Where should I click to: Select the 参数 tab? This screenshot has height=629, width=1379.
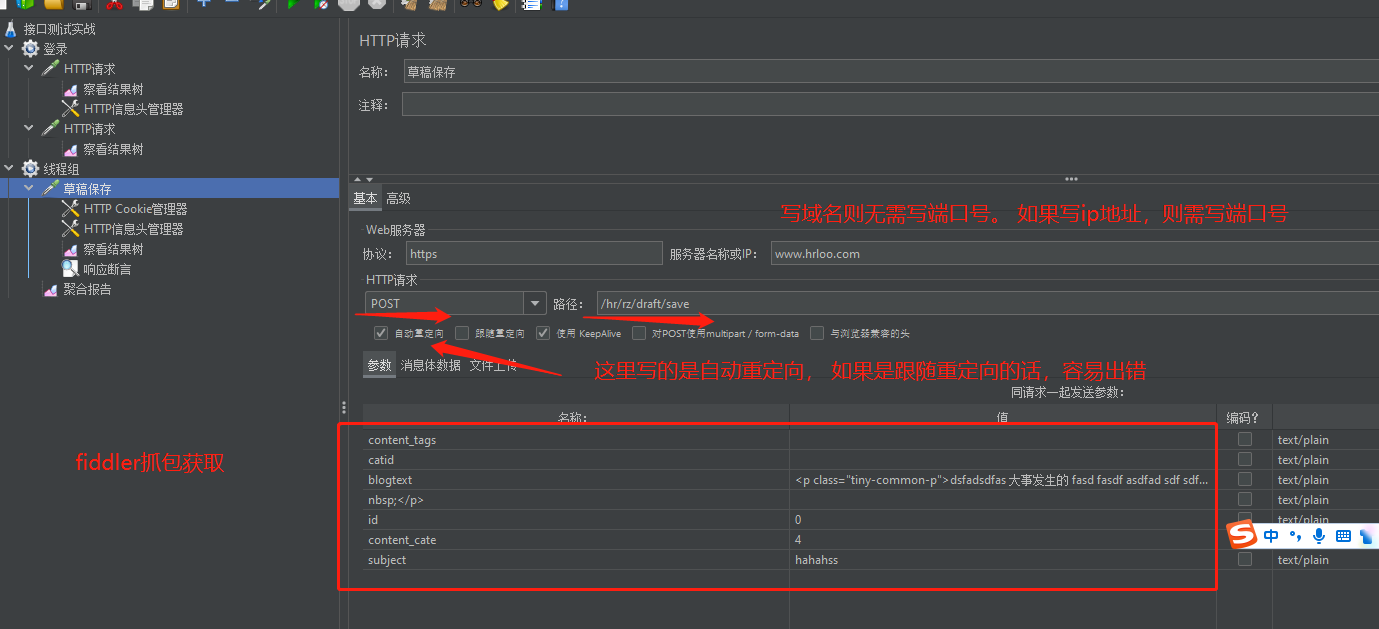coord(379,365)
